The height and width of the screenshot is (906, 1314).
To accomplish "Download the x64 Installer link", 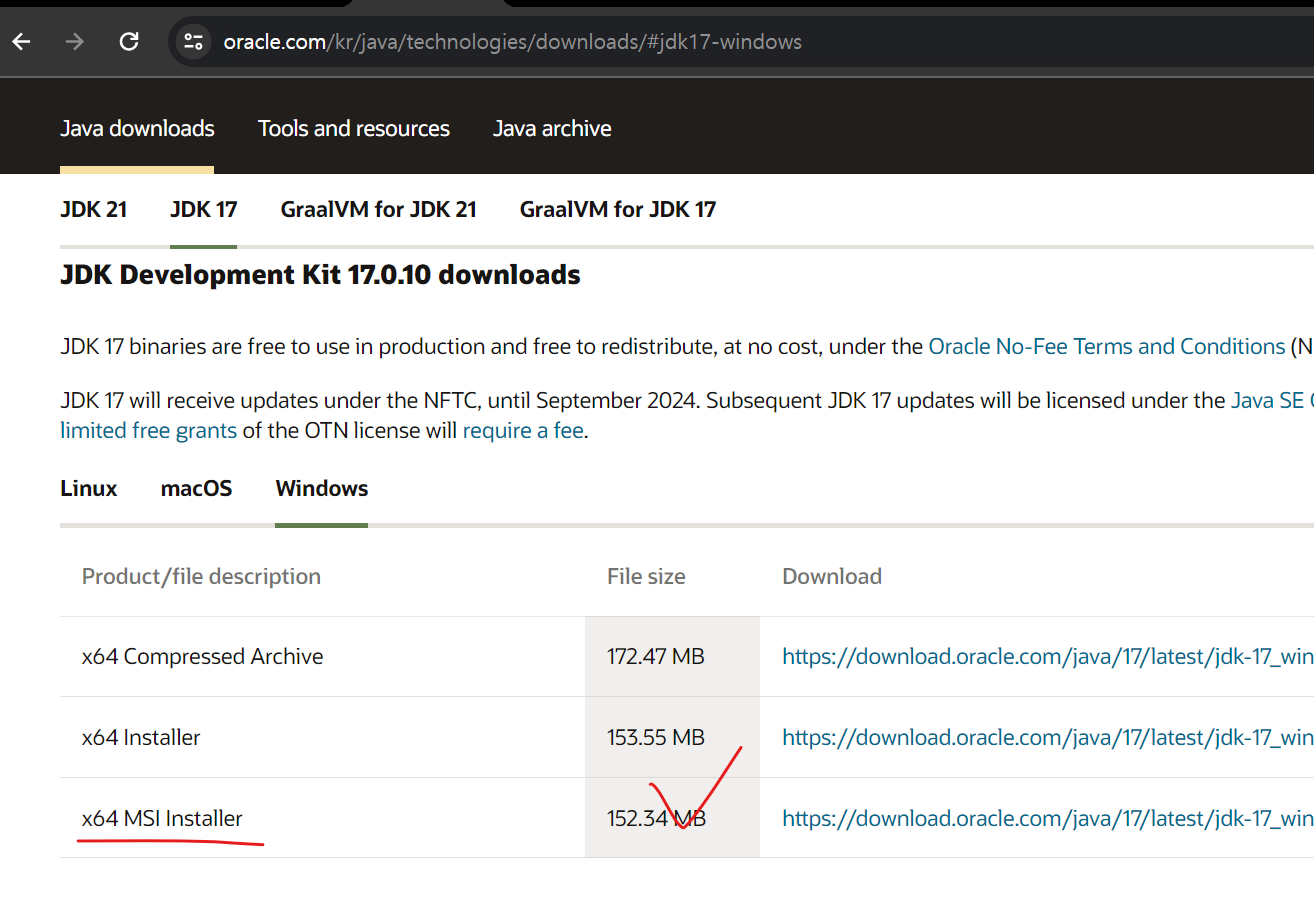I will pos(1048,737).
